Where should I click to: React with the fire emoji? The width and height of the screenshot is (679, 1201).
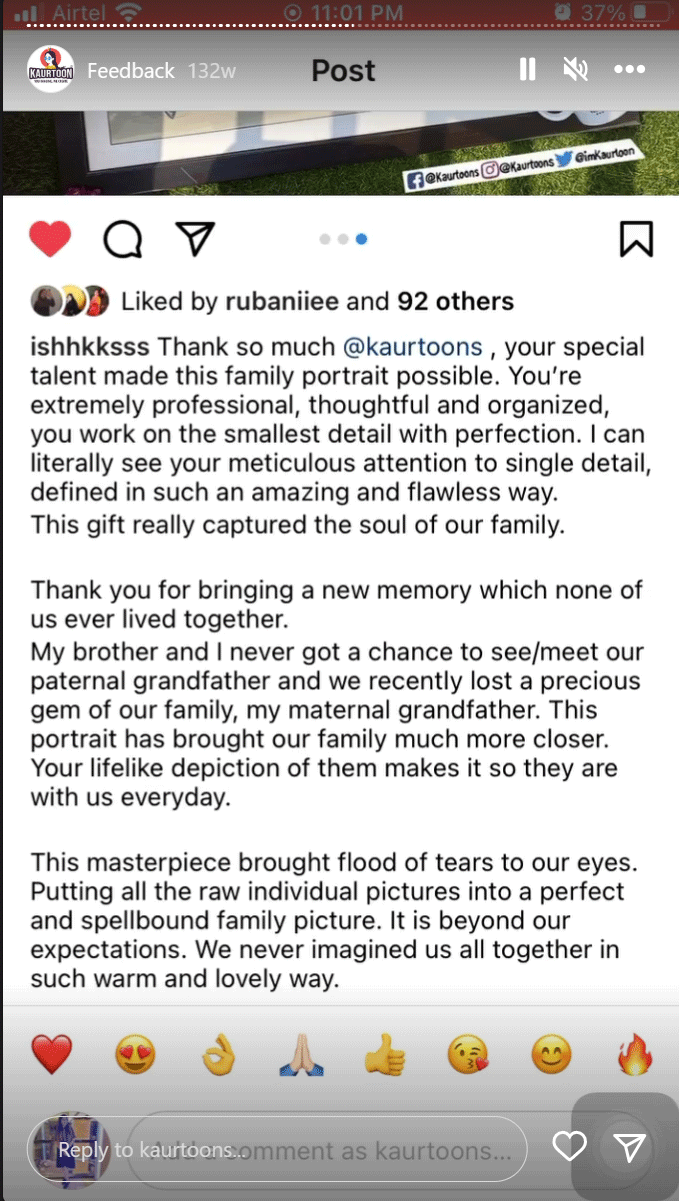634,1054
